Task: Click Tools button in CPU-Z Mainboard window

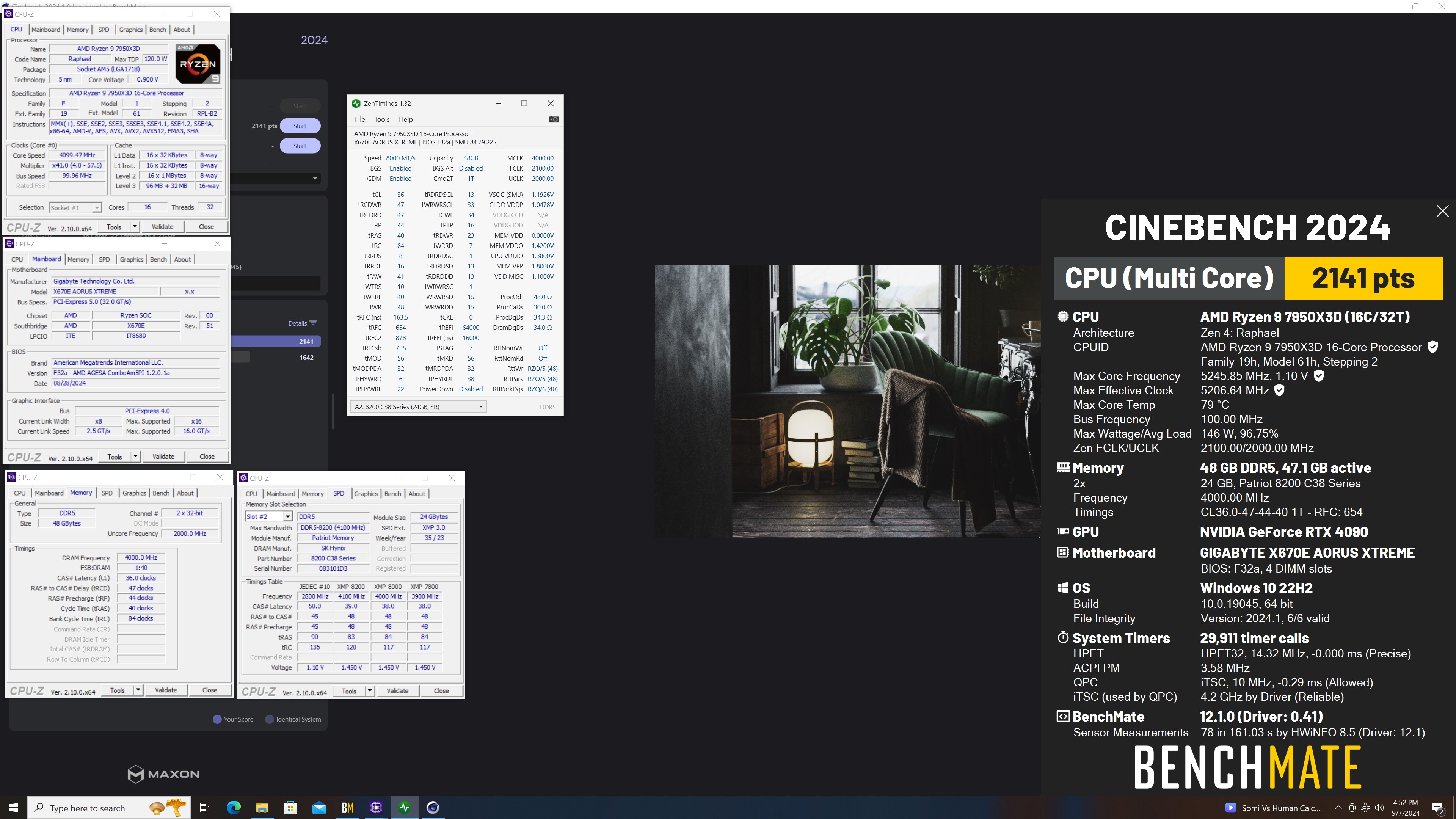Action: tap(115, 456)
